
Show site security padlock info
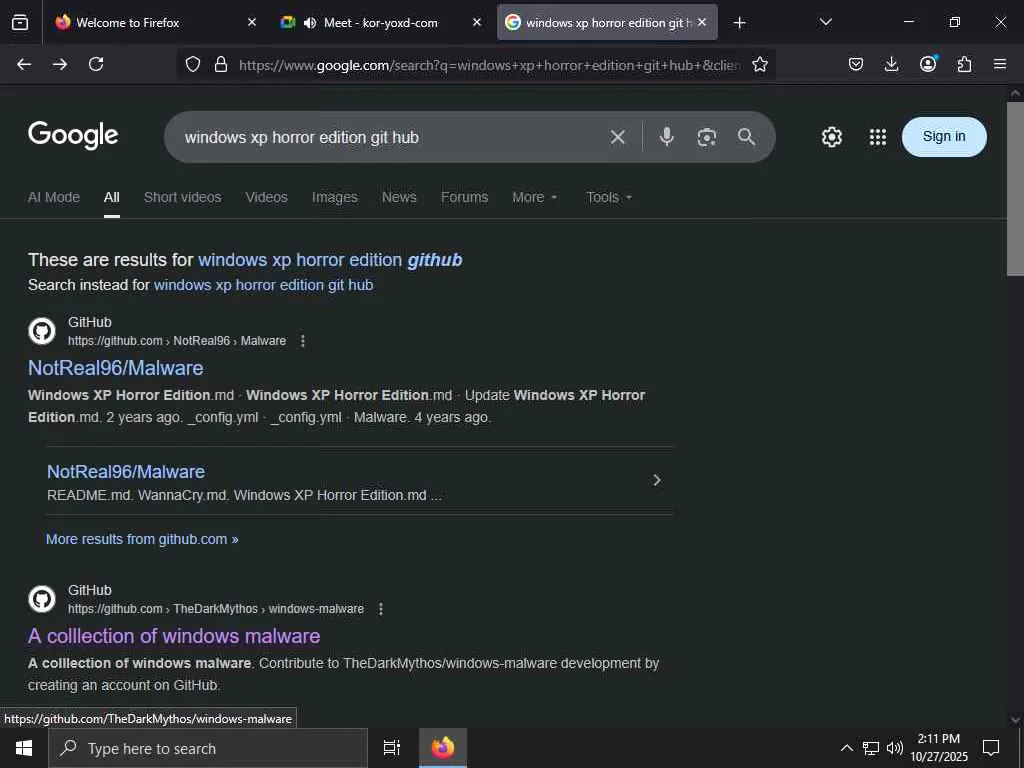[221, 64]
